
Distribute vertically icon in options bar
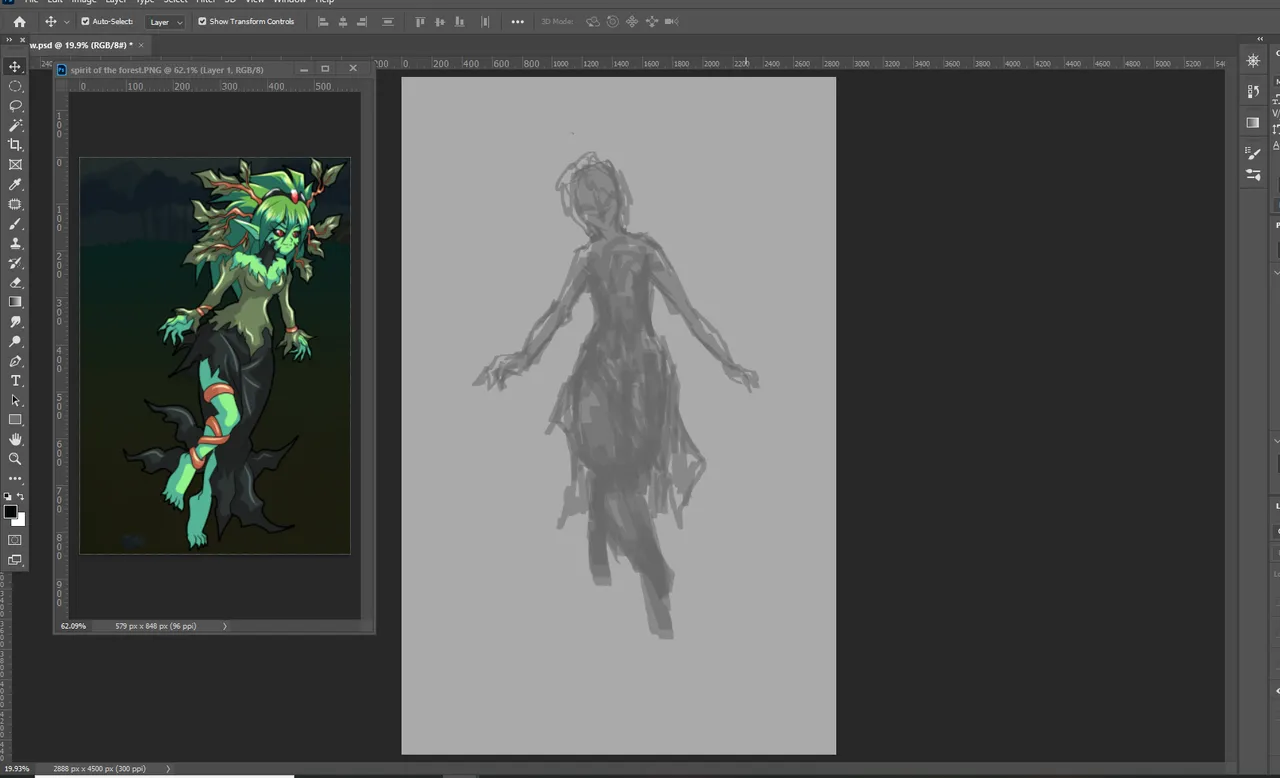pyautogui.click(x=388, y=21)
